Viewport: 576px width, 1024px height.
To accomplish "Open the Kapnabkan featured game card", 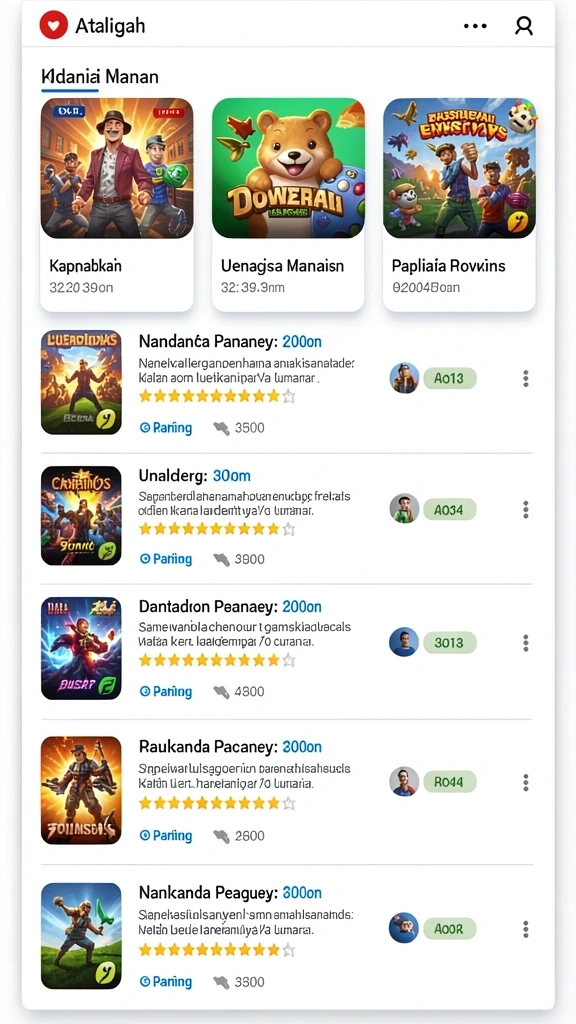I will tap(117, 204).
